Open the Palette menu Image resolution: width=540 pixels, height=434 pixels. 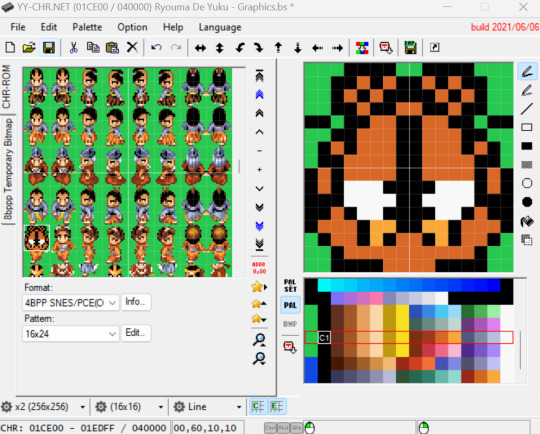[87, 27]
